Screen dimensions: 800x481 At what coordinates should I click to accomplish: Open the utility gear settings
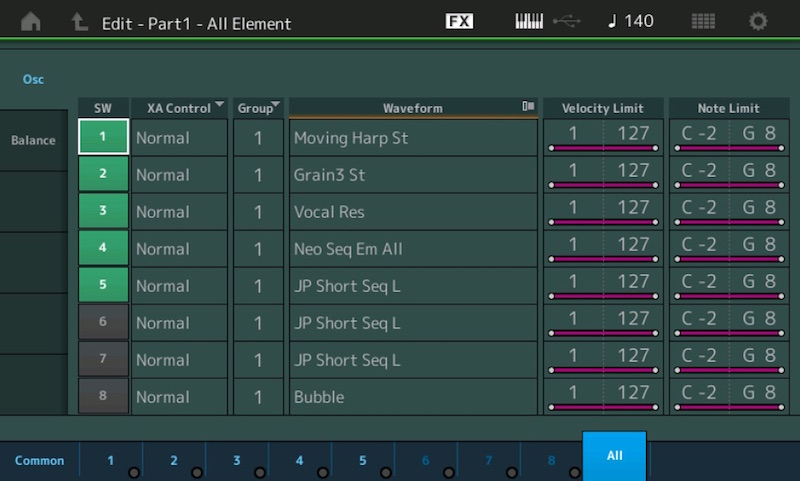tap(758, 21)
